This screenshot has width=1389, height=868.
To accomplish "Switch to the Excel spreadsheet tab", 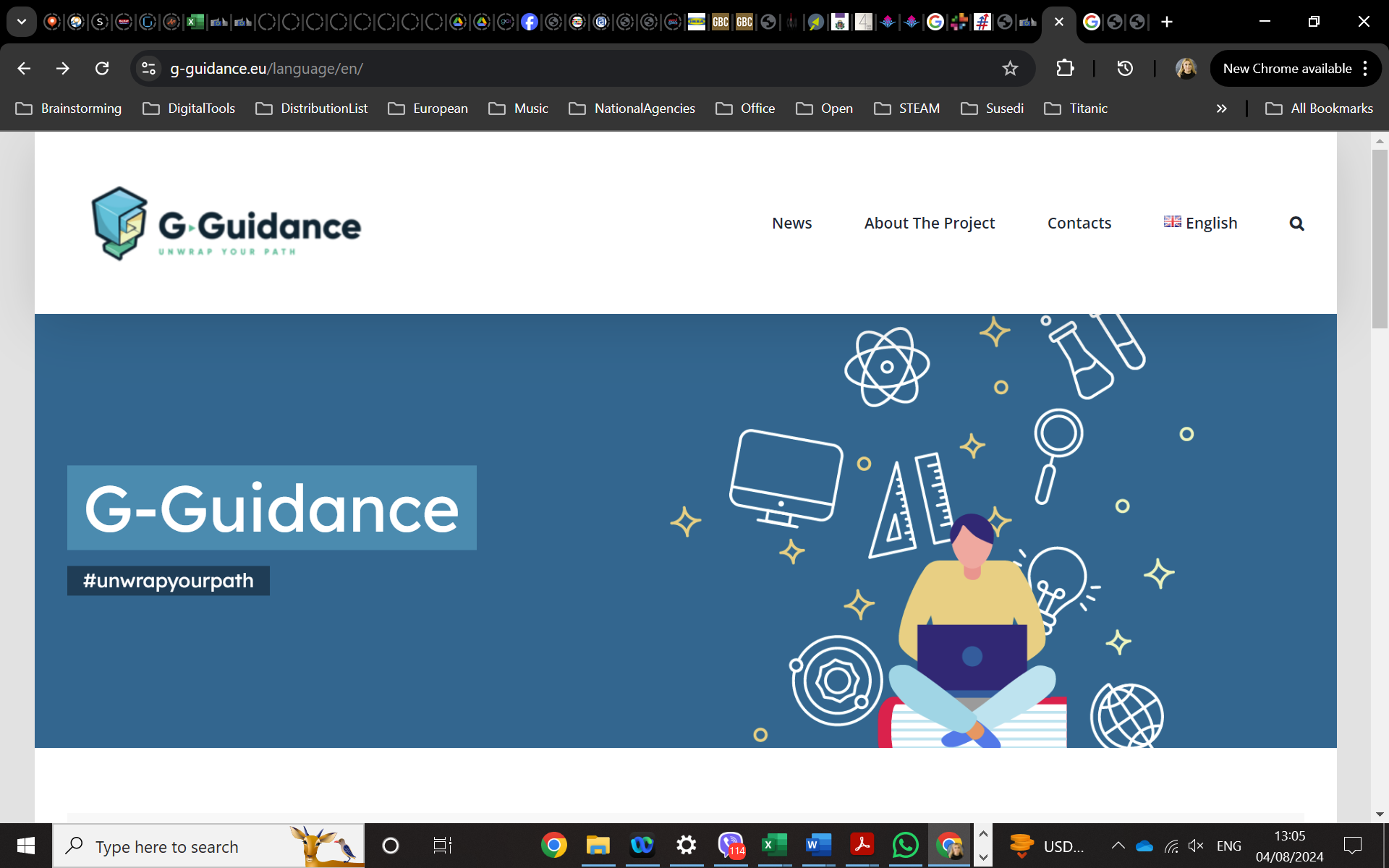I will [x=195, y=22].
